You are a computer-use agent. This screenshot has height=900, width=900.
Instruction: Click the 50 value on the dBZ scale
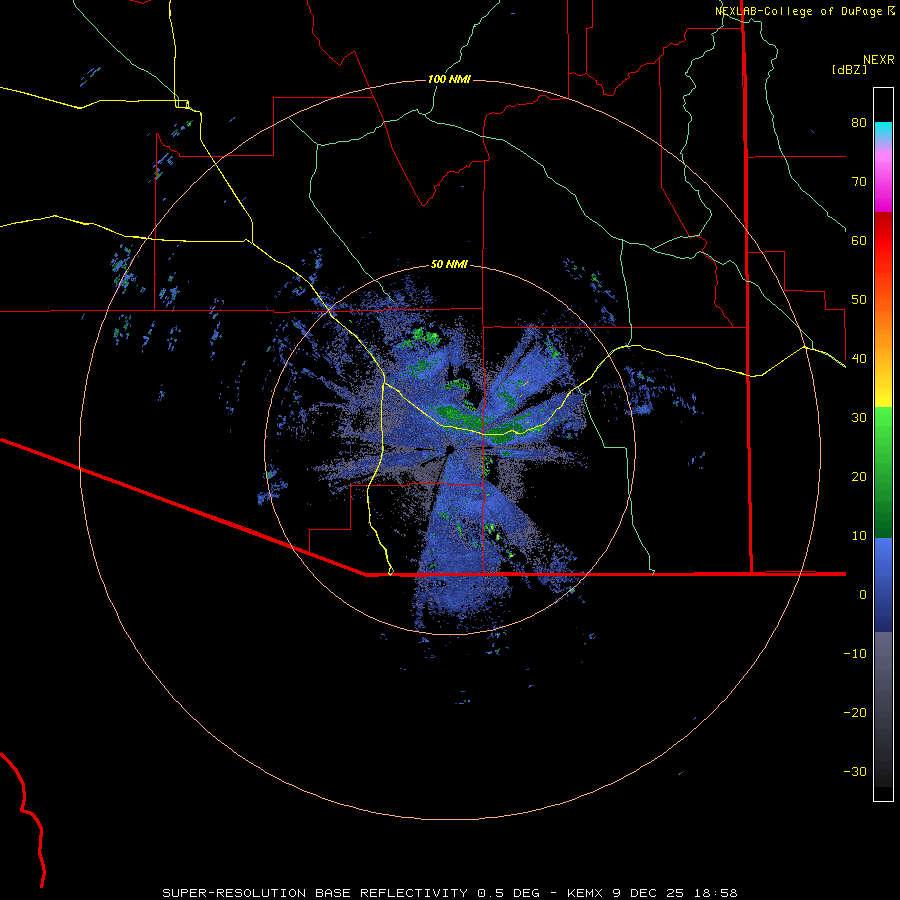(859, 300)
